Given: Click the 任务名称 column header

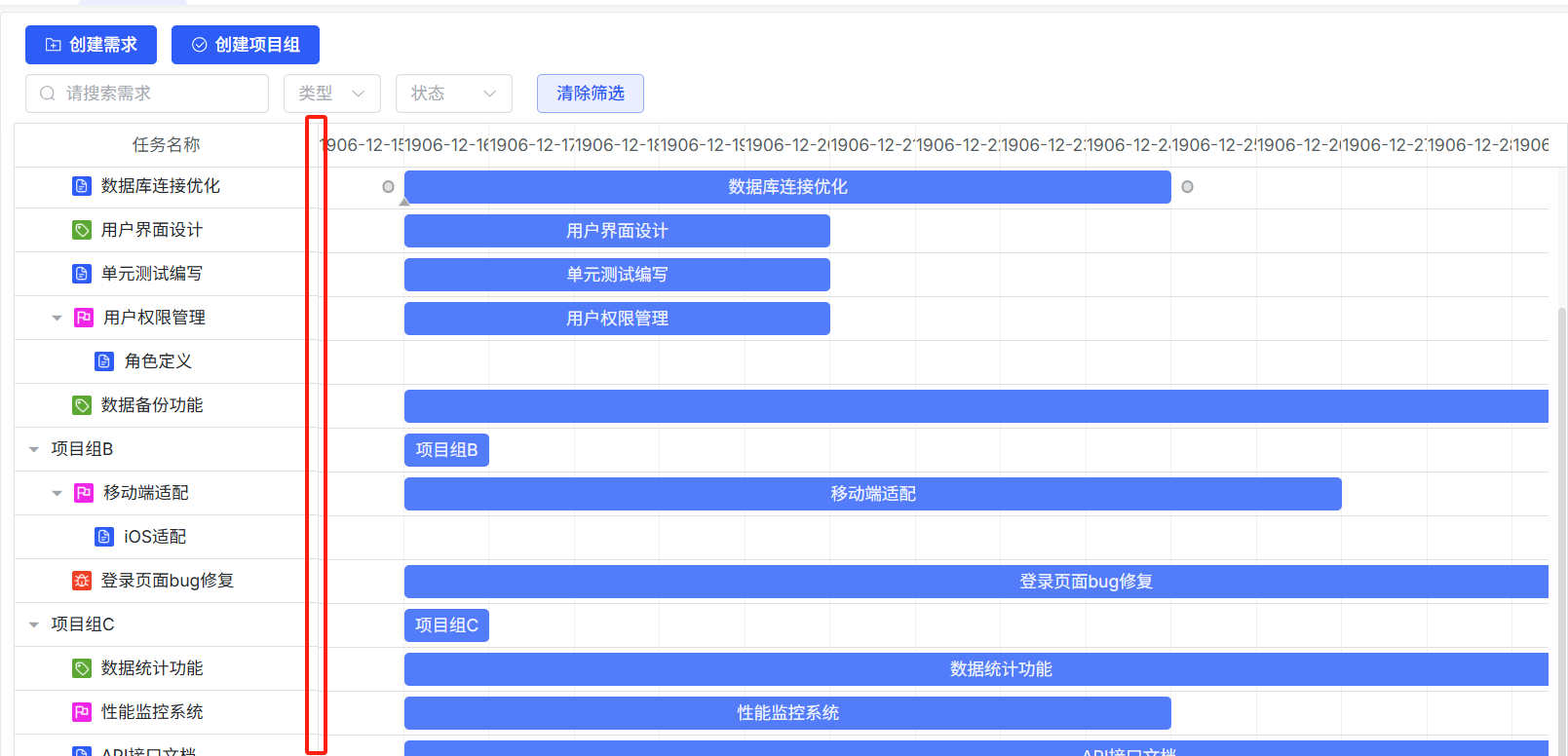Looking at the screenshot, I should 167,145.
